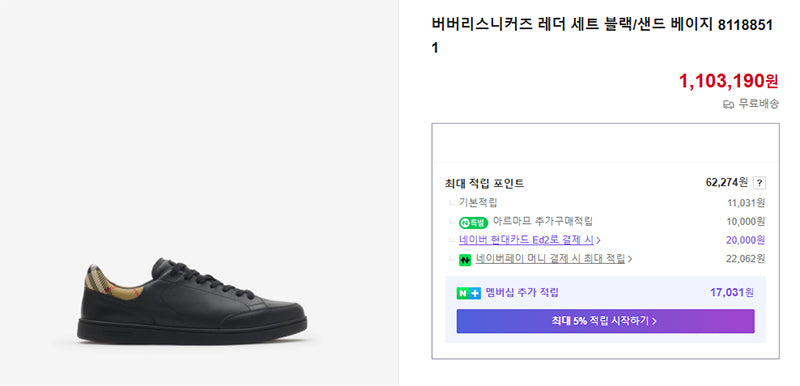
Task: Click the green N특별 badge icon
Action: point(473,222)
